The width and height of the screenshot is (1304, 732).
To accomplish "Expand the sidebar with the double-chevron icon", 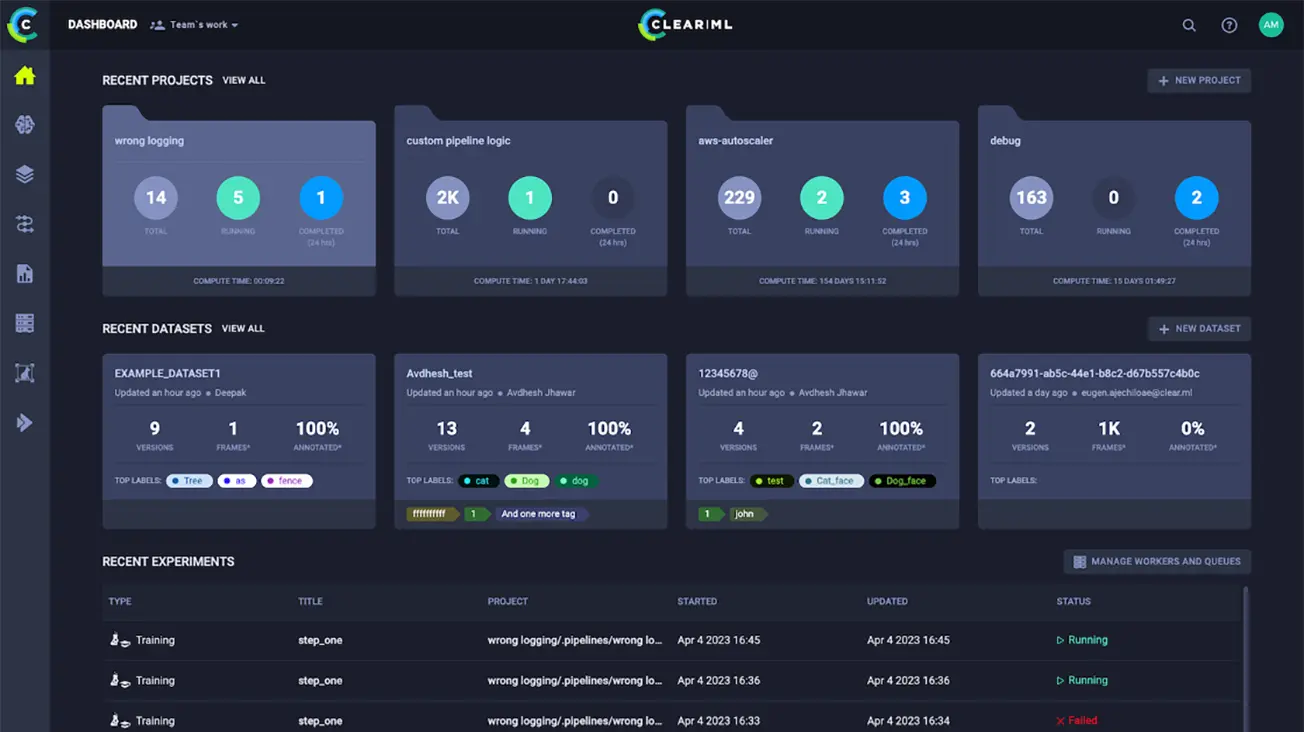I will pyautogui.click(x=23, y=422).
